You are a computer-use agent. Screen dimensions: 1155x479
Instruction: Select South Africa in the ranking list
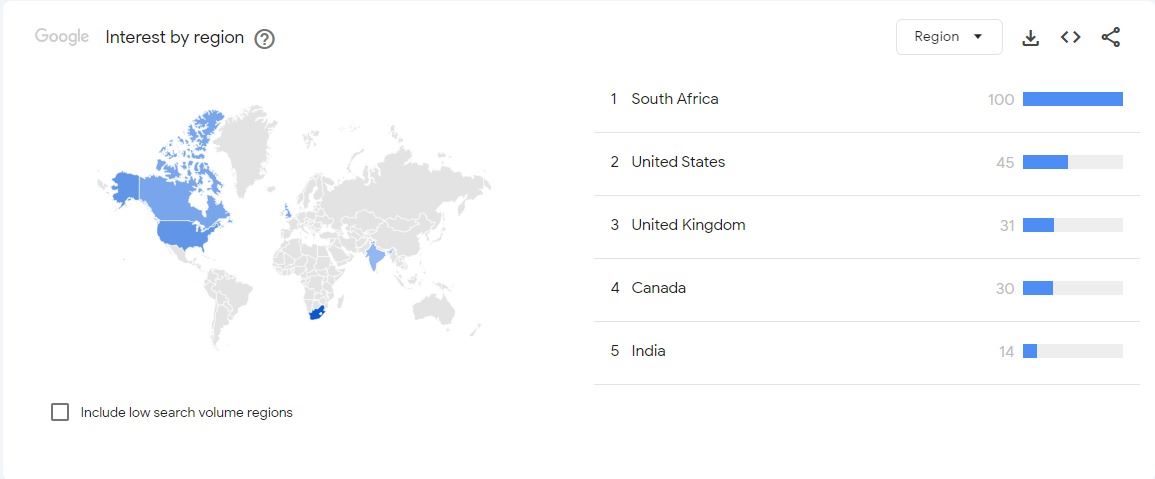[x=866, y=99]
